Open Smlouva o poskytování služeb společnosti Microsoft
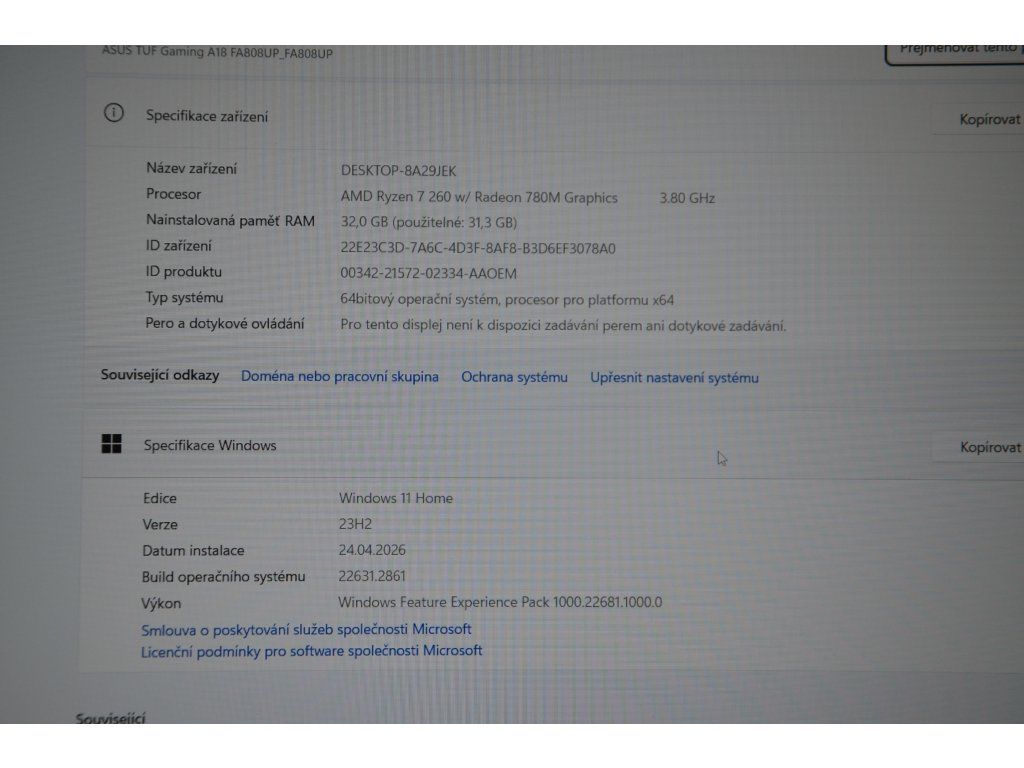 (306, 630)
